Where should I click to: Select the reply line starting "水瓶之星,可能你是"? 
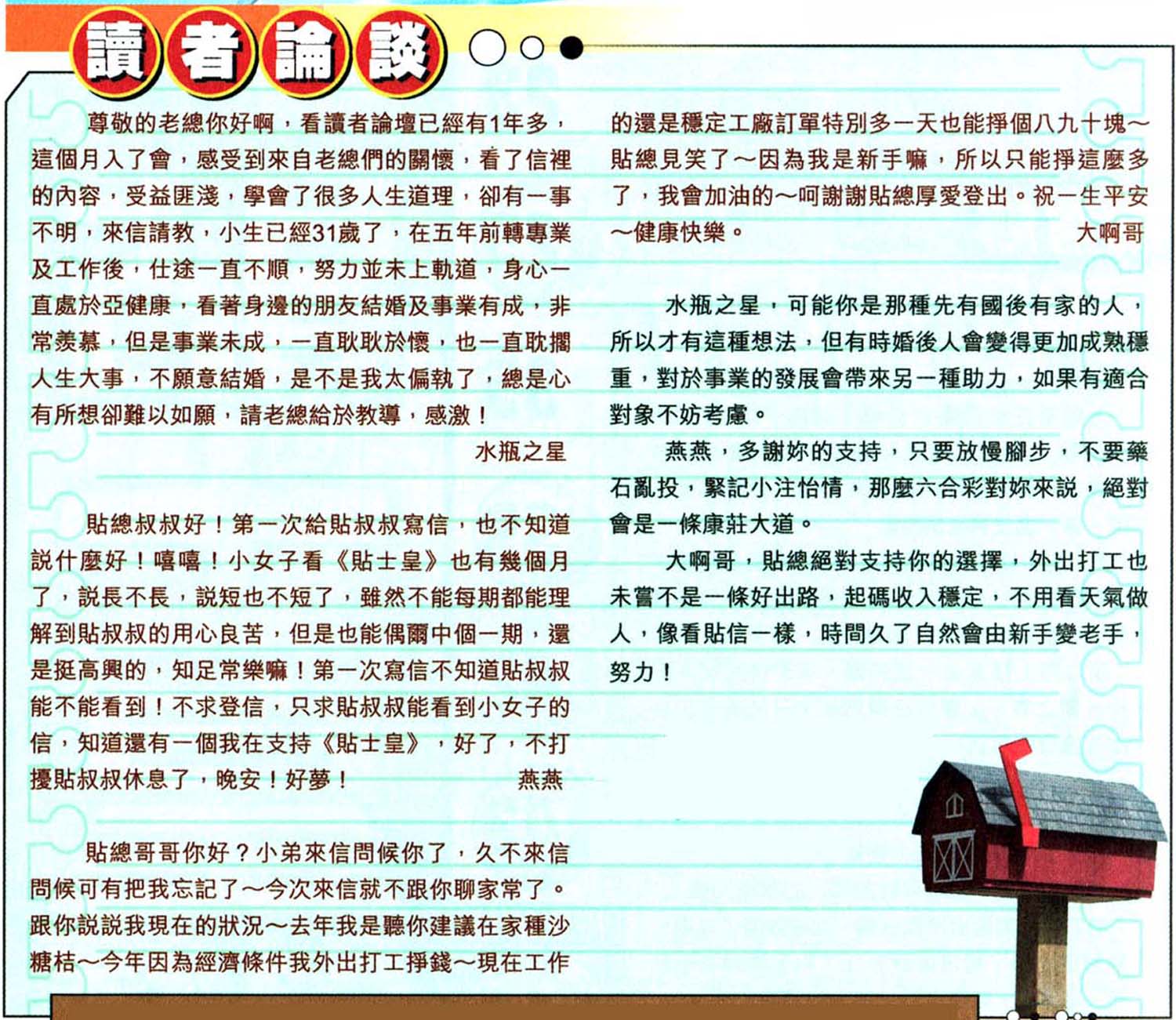tap(906, 306)
